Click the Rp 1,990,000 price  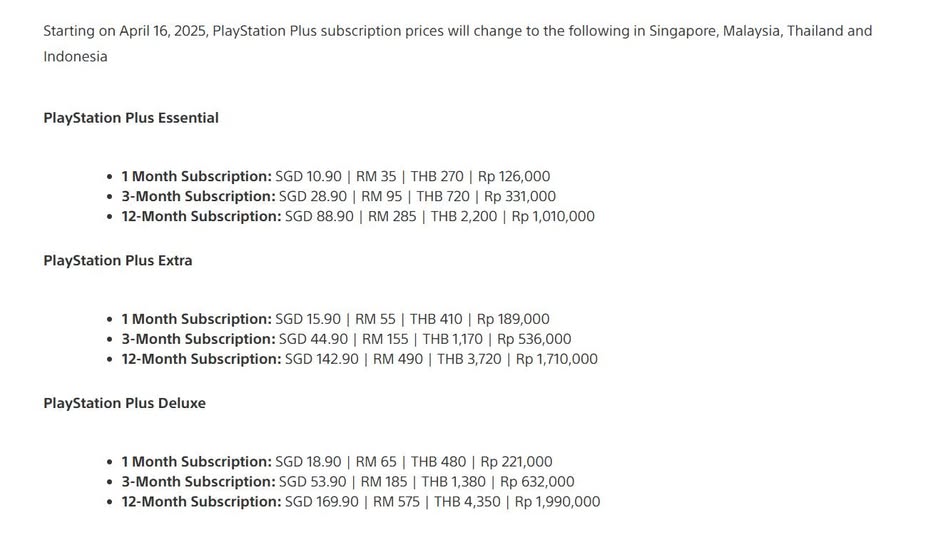pos(557,502)
